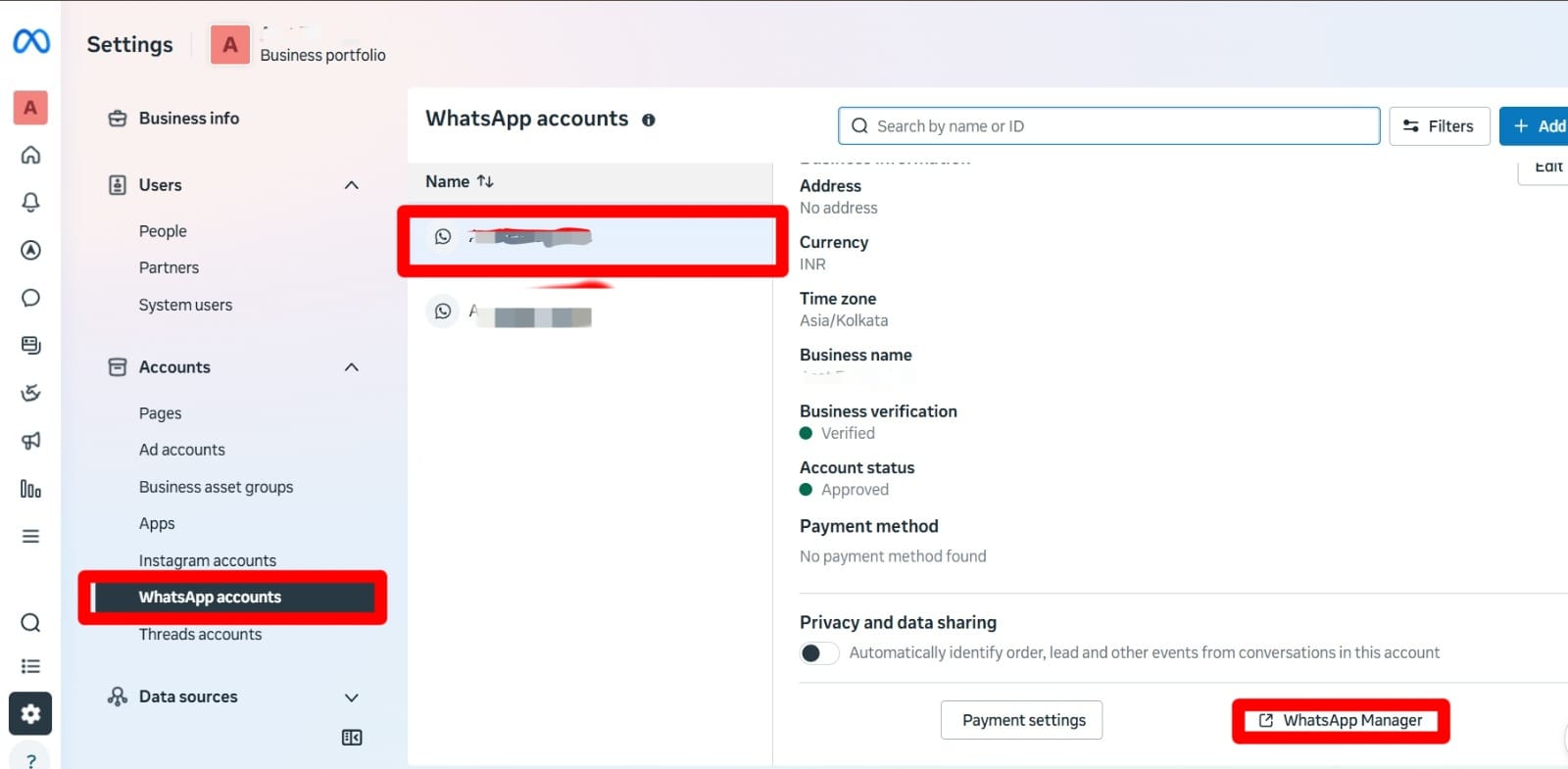Click 'No payment method found' text
This screenshot has width=1568, height=769.
pyautogui.click(x=893, y=556)
